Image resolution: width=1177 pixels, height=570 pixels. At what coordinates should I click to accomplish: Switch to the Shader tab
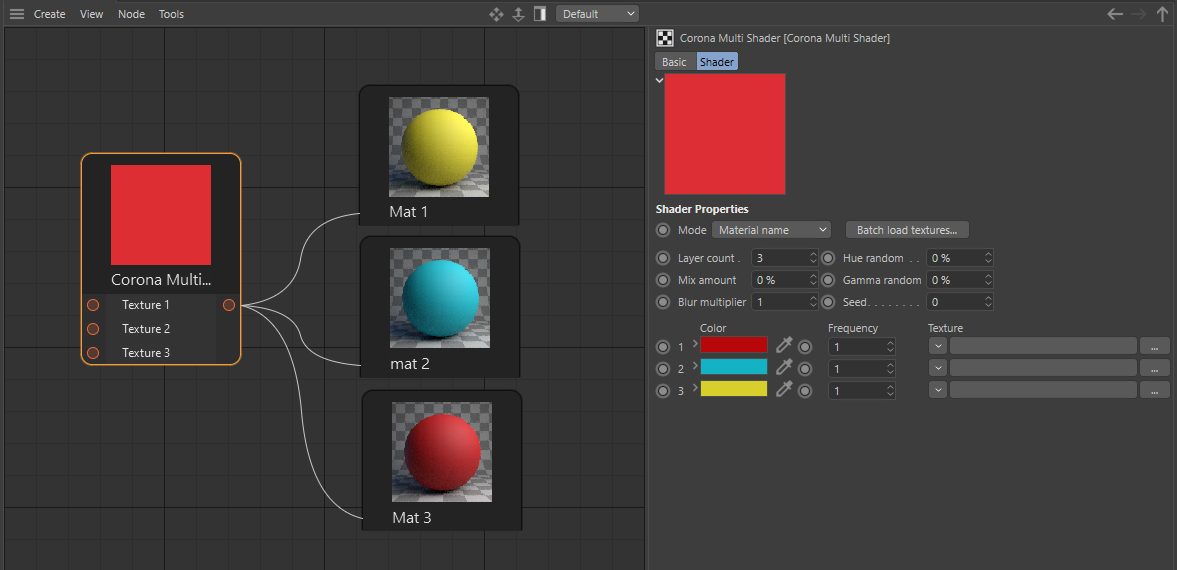717,62
